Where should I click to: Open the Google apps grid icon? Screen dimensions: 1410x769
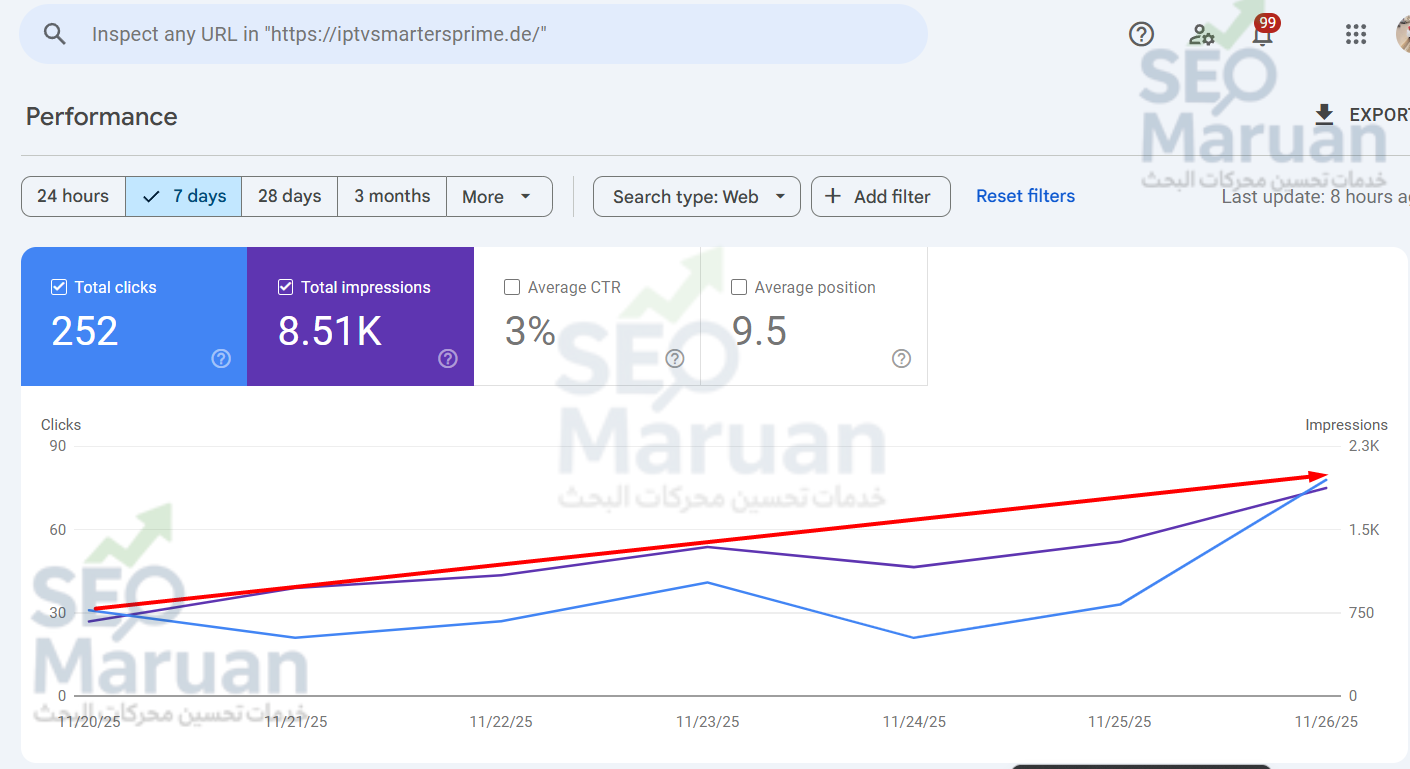(1356, 34)
